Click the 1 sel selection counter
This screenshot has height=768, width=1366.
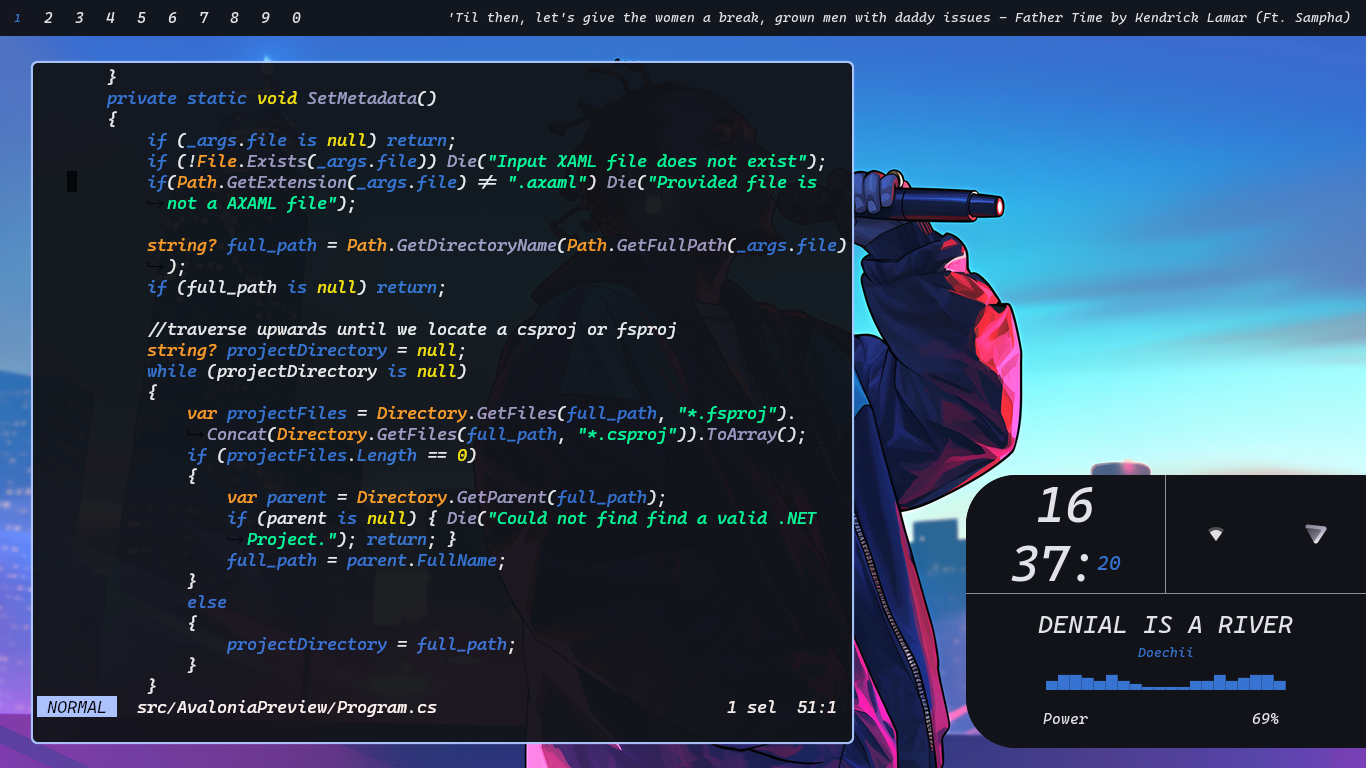point(751,706)
